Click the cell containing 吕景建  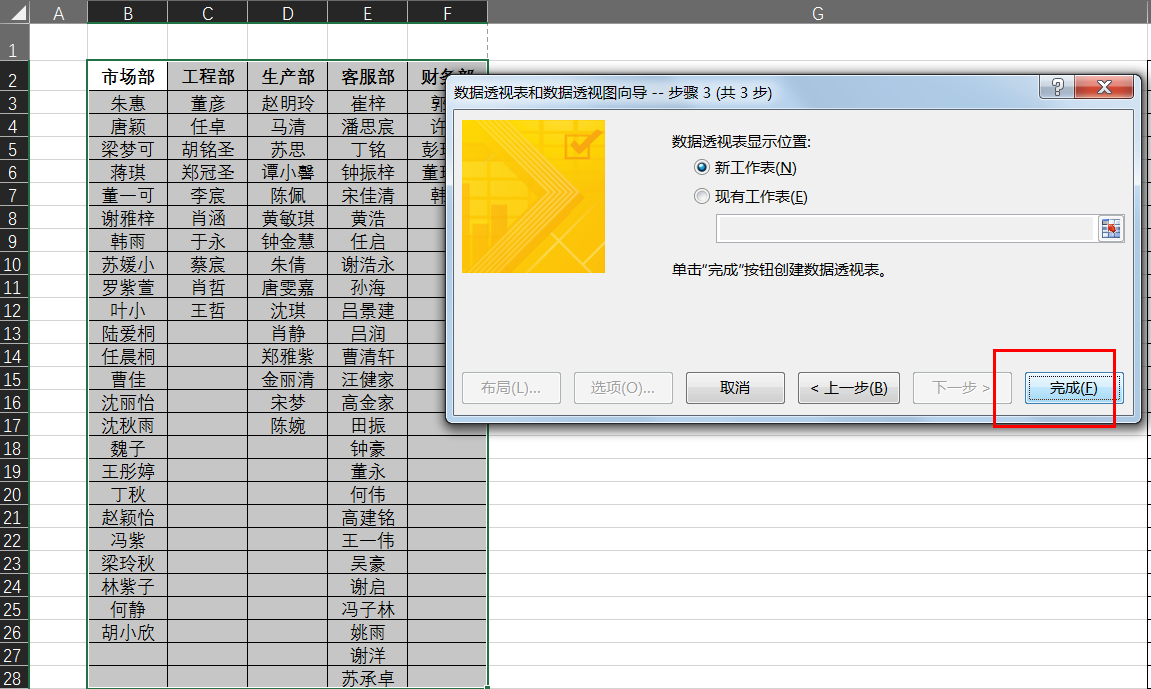pyautogui.click(x=368, y=310)
